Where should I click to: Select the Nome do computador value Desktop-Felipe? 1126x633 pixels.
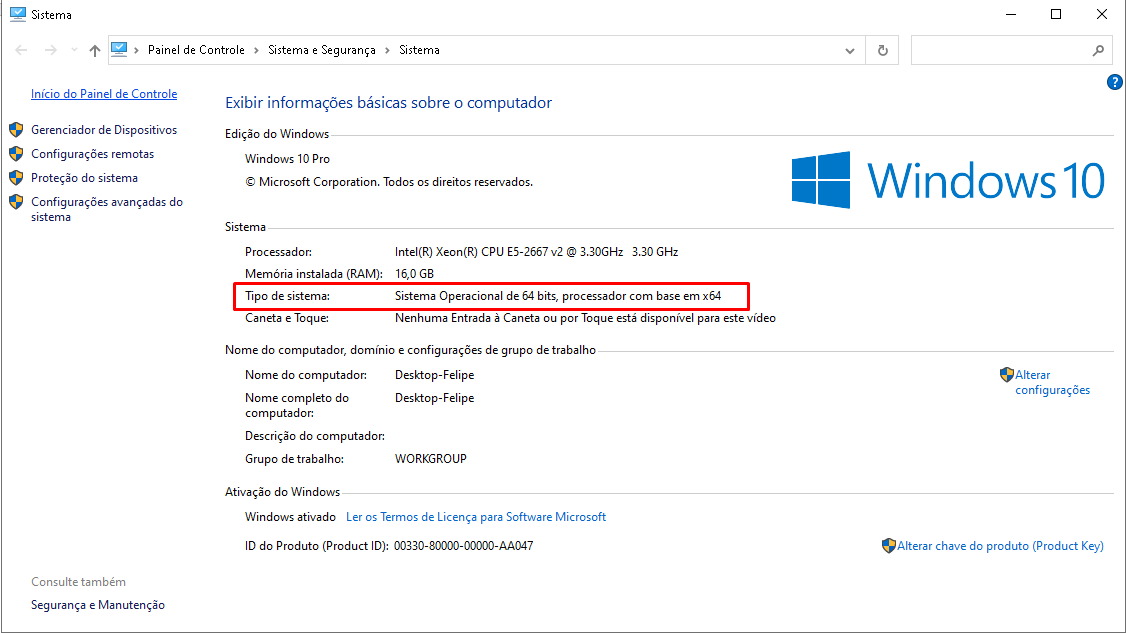[434, 375]
